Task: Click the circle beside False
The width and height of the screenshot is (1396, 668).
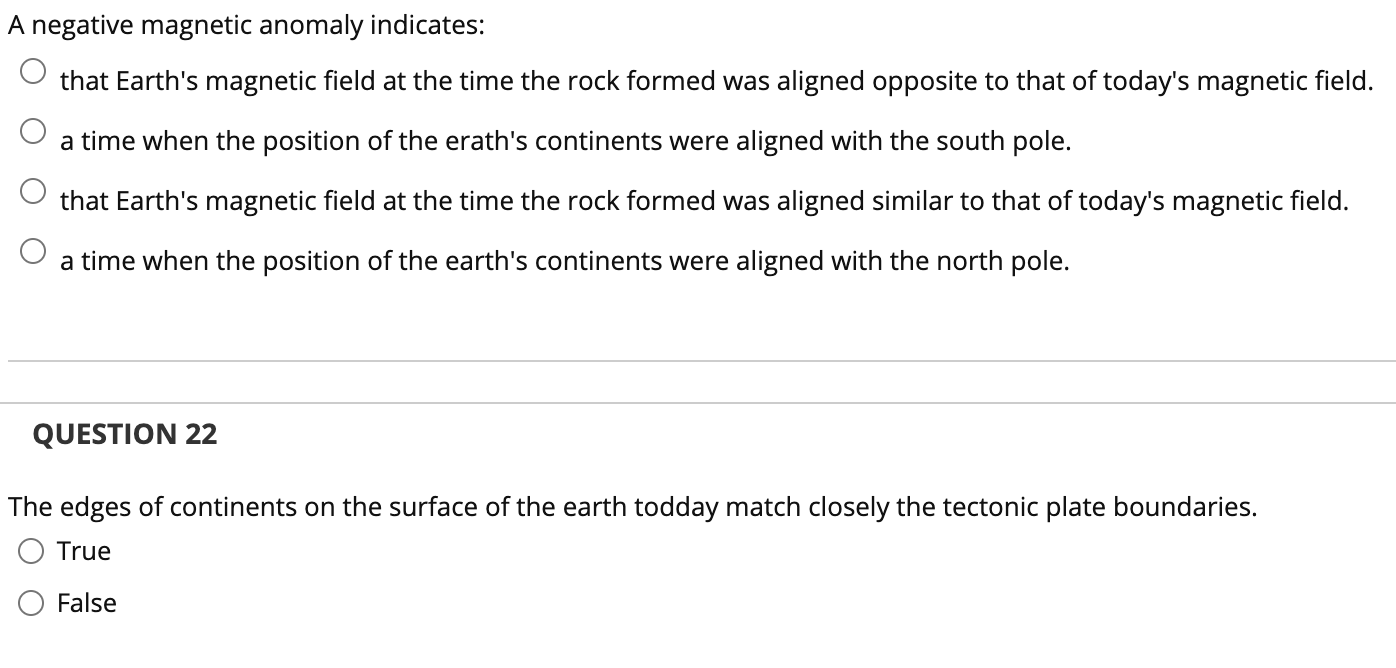Action: pyautogui.click(x=31, y=602)
